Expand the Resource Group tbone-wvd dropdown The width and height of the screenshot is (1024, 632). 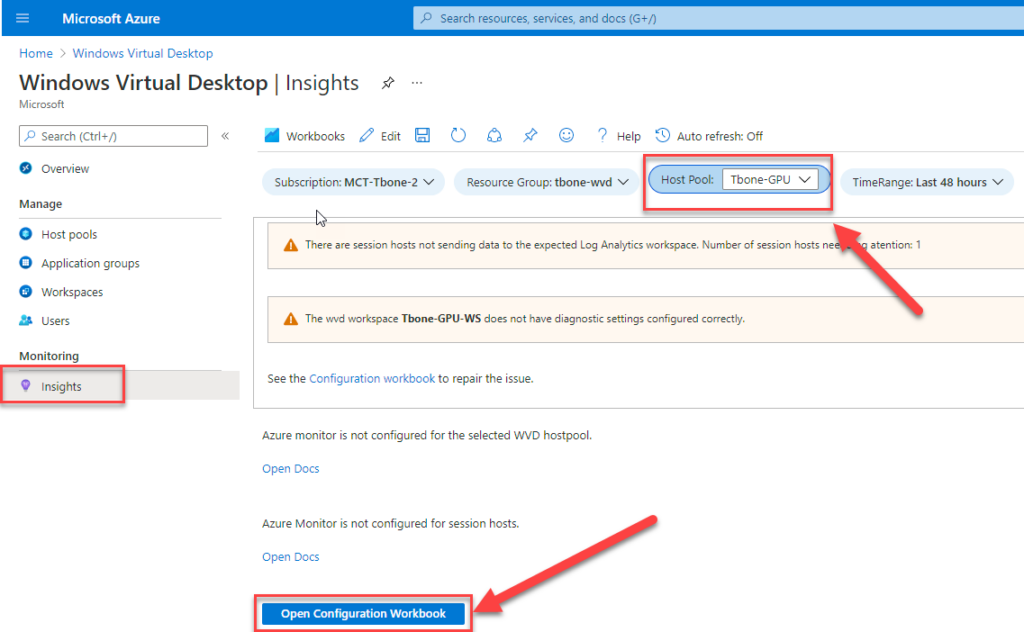coord(547,182)
